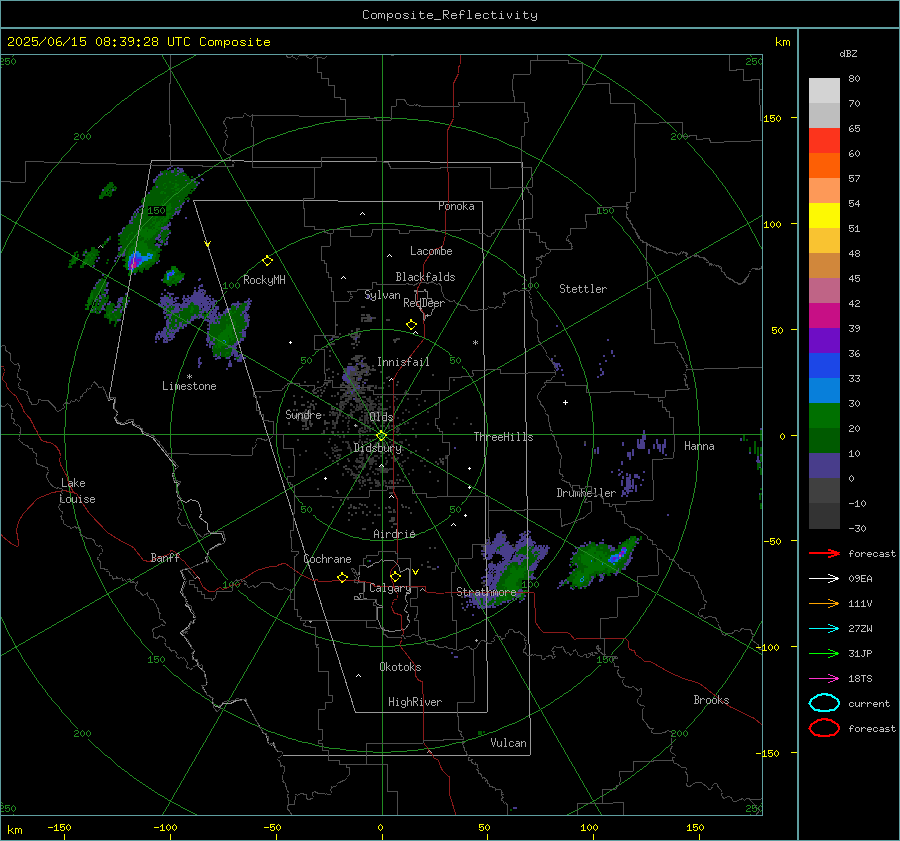
Task: Select the 20 dBZ green legend swatch
Action: (x=824, y=415)
